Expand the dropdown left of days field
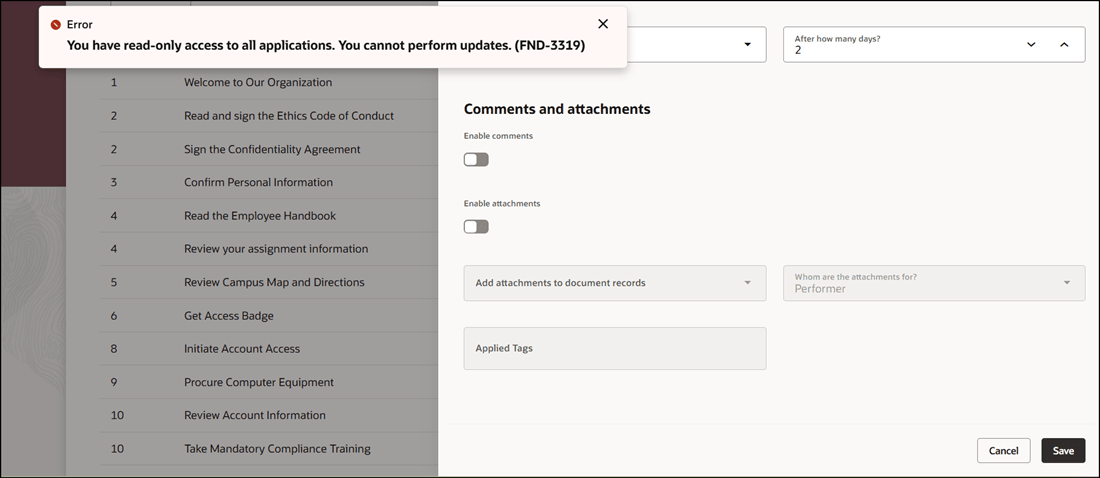The height and width of the screenshot is (478, 1100). point(747,45)
